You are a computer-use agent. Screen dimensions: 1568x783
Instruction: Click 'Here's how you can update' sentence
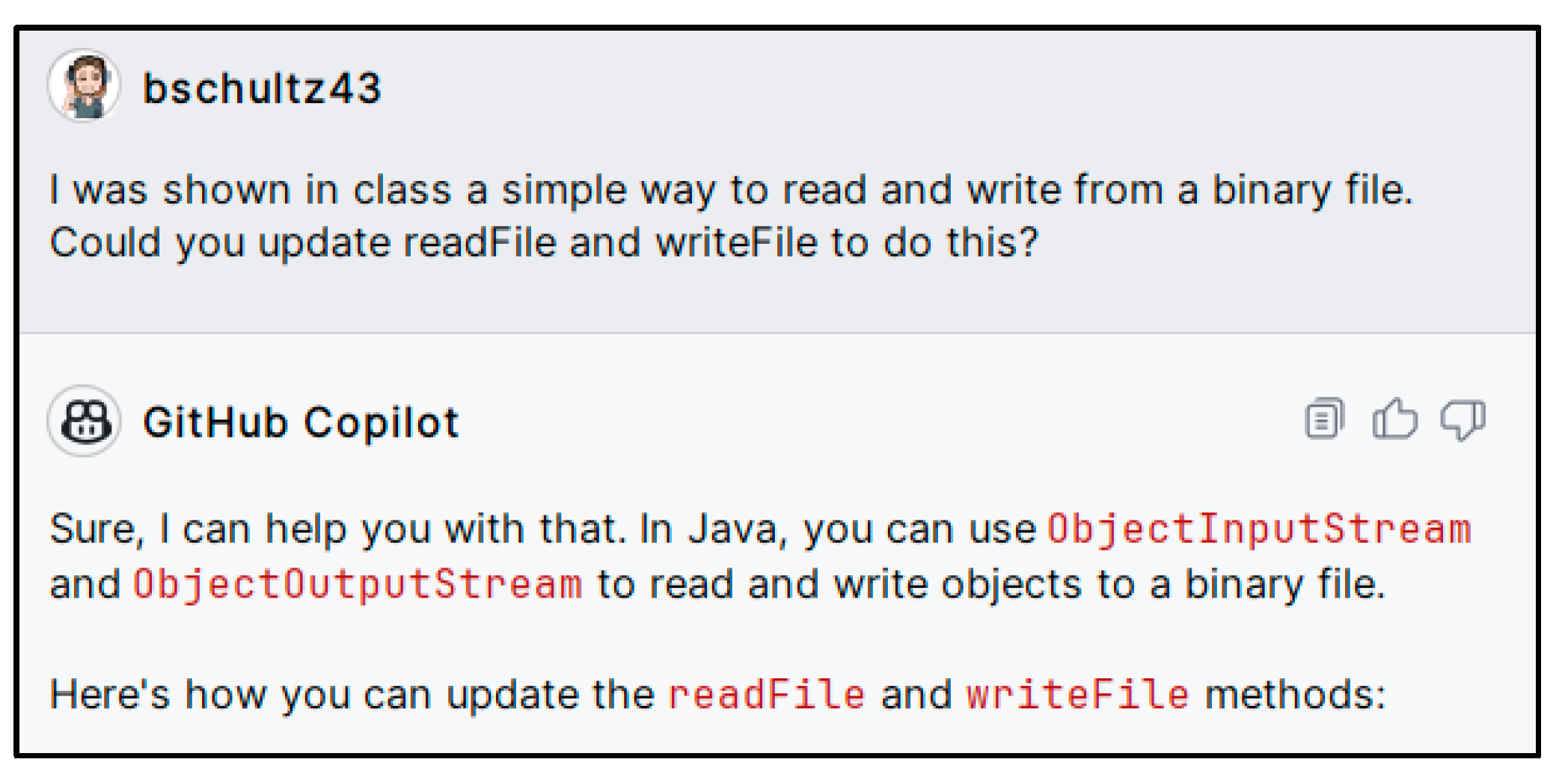coord(352,694)
